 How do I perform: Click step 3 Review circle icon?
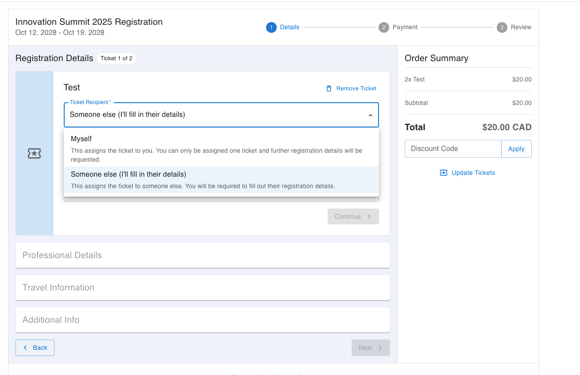(x=502, y=27)
